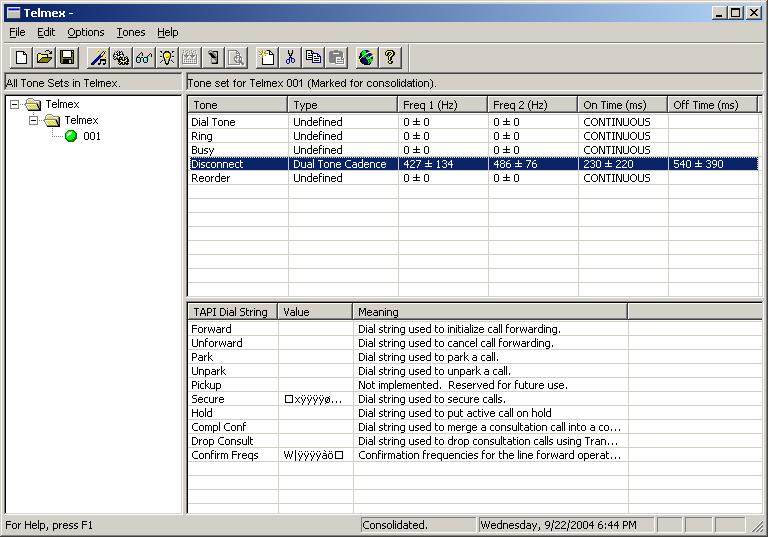Select the Busy tone row
This screenshot has height=537, width=768.
(473, 150)
